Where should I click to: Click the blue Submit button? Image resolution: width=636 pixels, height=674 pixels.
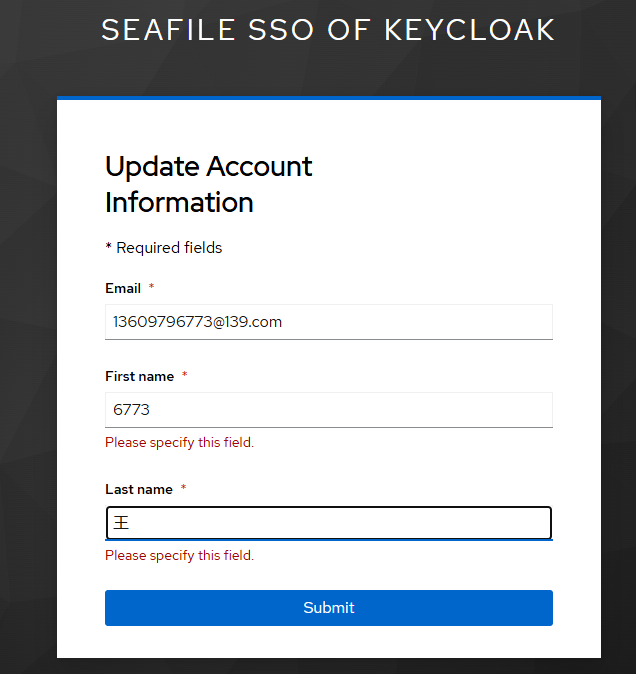[329, 608]
